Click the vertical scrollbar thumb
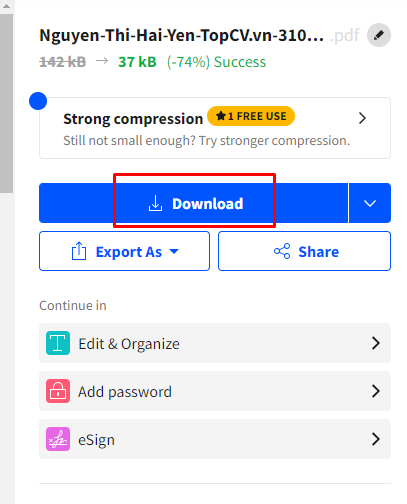Viewport: 407px width, 504px height. point(7,103)
